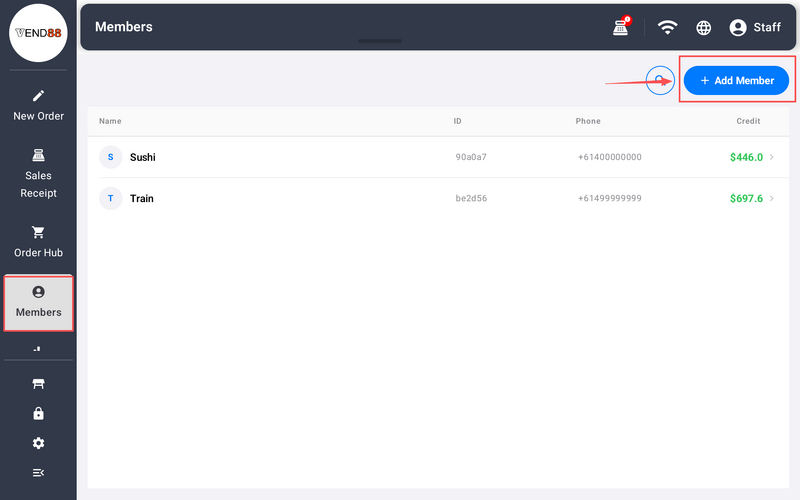The width and height of the screenshot is (800, 500).
Task: Click the T avatar for Train
Action: pyautogui.click(x=111, y=198)
